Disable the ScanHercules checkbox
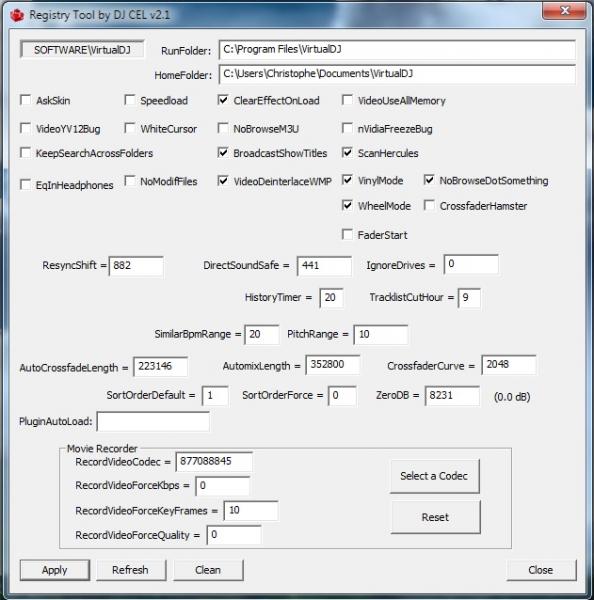The width and height of the screenshot is (594, 600). 347,153
